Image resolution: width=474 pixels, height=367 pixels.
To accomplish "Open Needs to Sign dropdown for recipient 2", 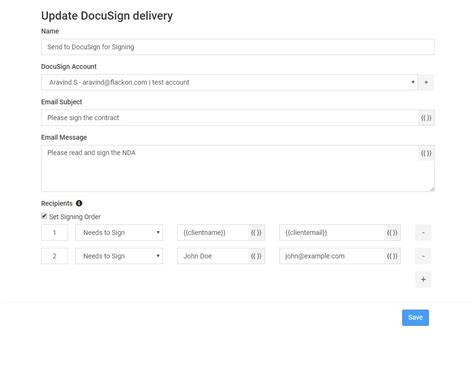I will click(119, 256).
